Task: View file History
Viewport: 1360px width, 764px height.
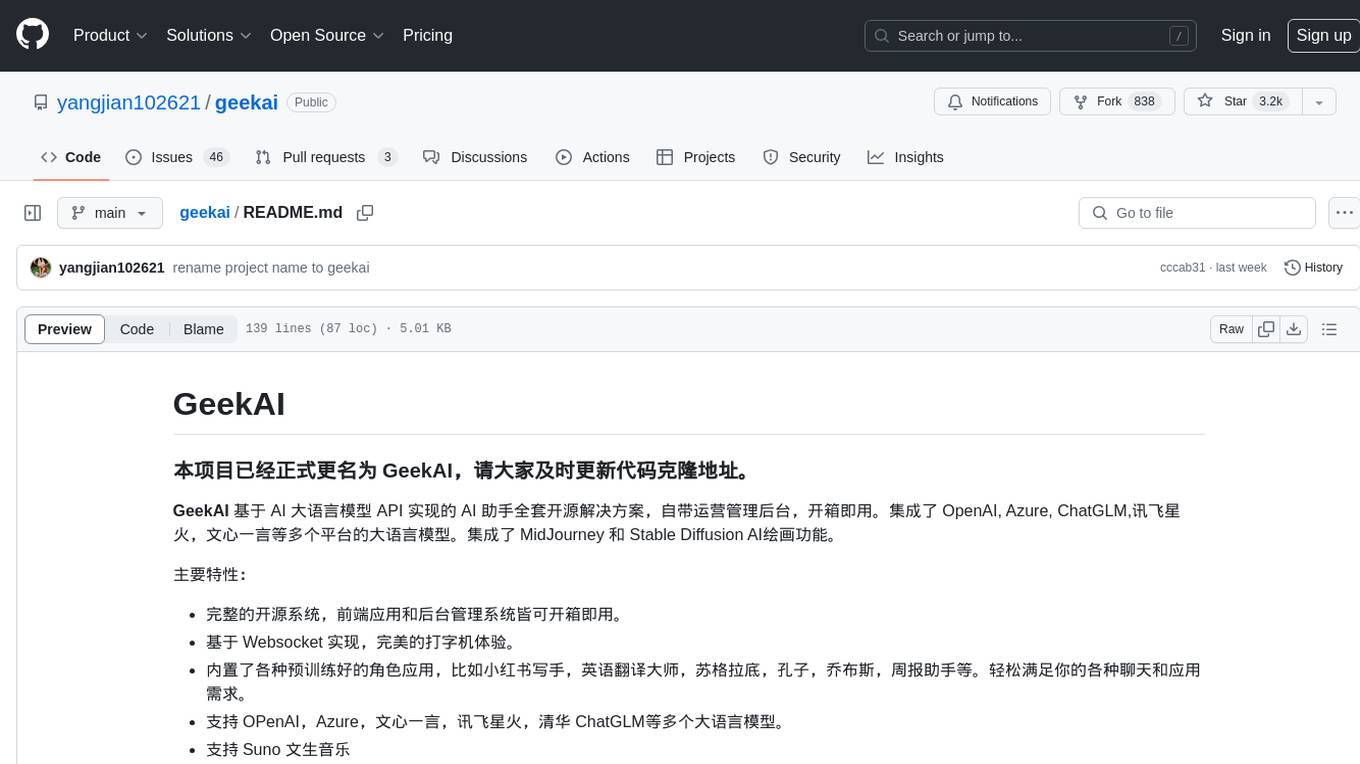Action: pyautogui.click(x=1313, y=268)
